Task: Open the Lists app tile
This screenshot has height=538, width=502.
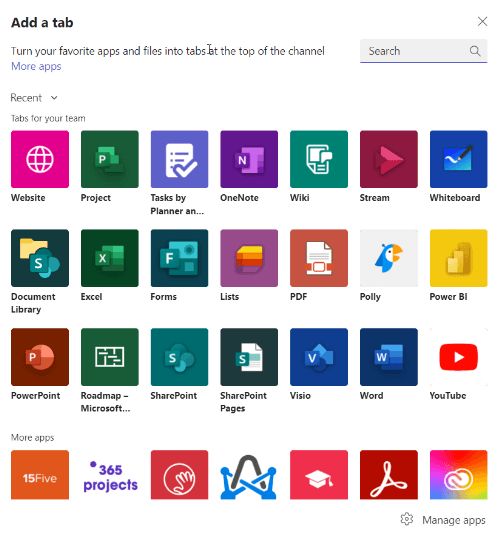Action: 249,258
